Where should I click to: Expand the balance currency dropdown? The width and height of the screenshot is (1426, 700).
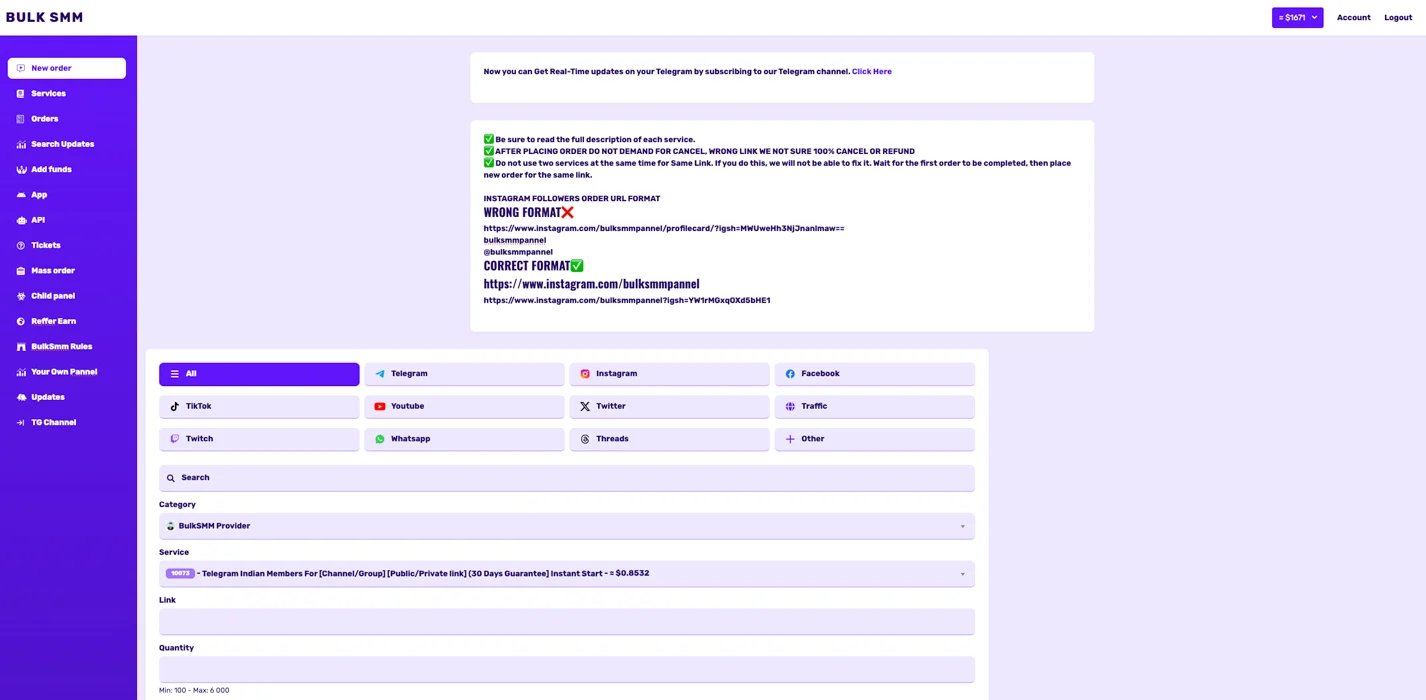pos(1297,18)
